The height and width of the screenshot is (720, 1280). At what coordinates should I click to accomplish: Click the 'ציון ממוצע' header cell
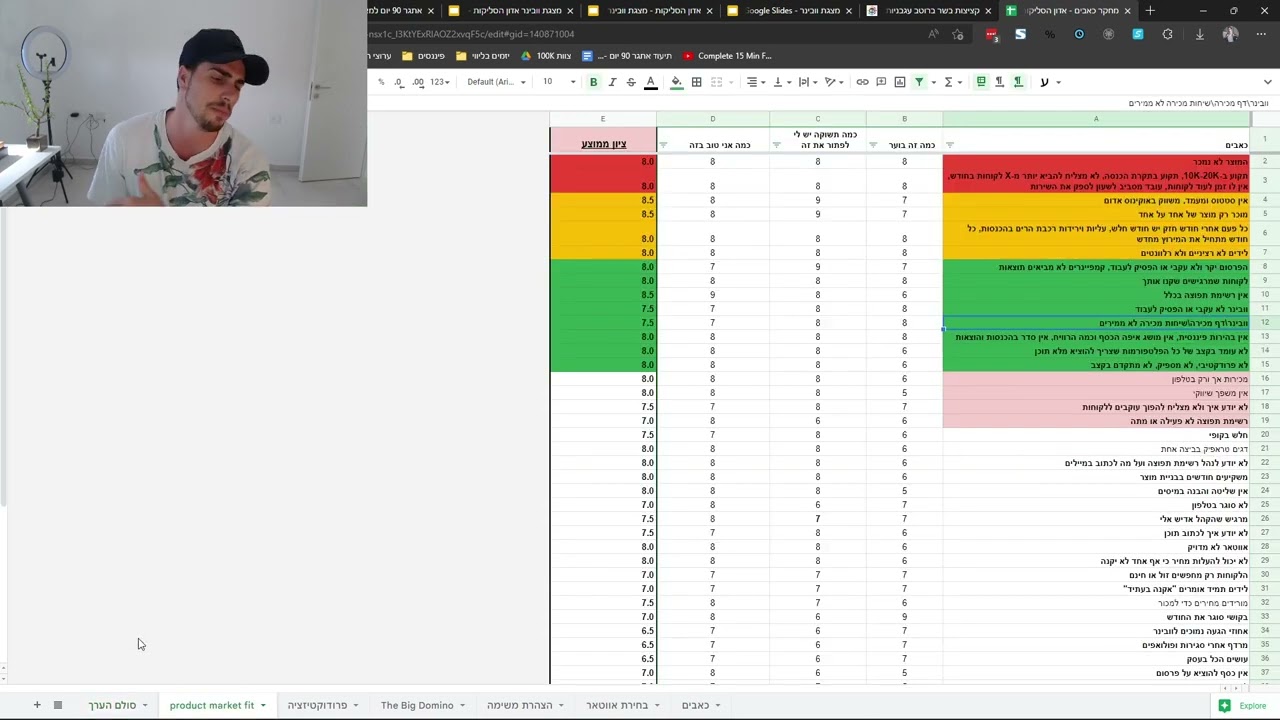pyautogui.click(x=603, y=140)
